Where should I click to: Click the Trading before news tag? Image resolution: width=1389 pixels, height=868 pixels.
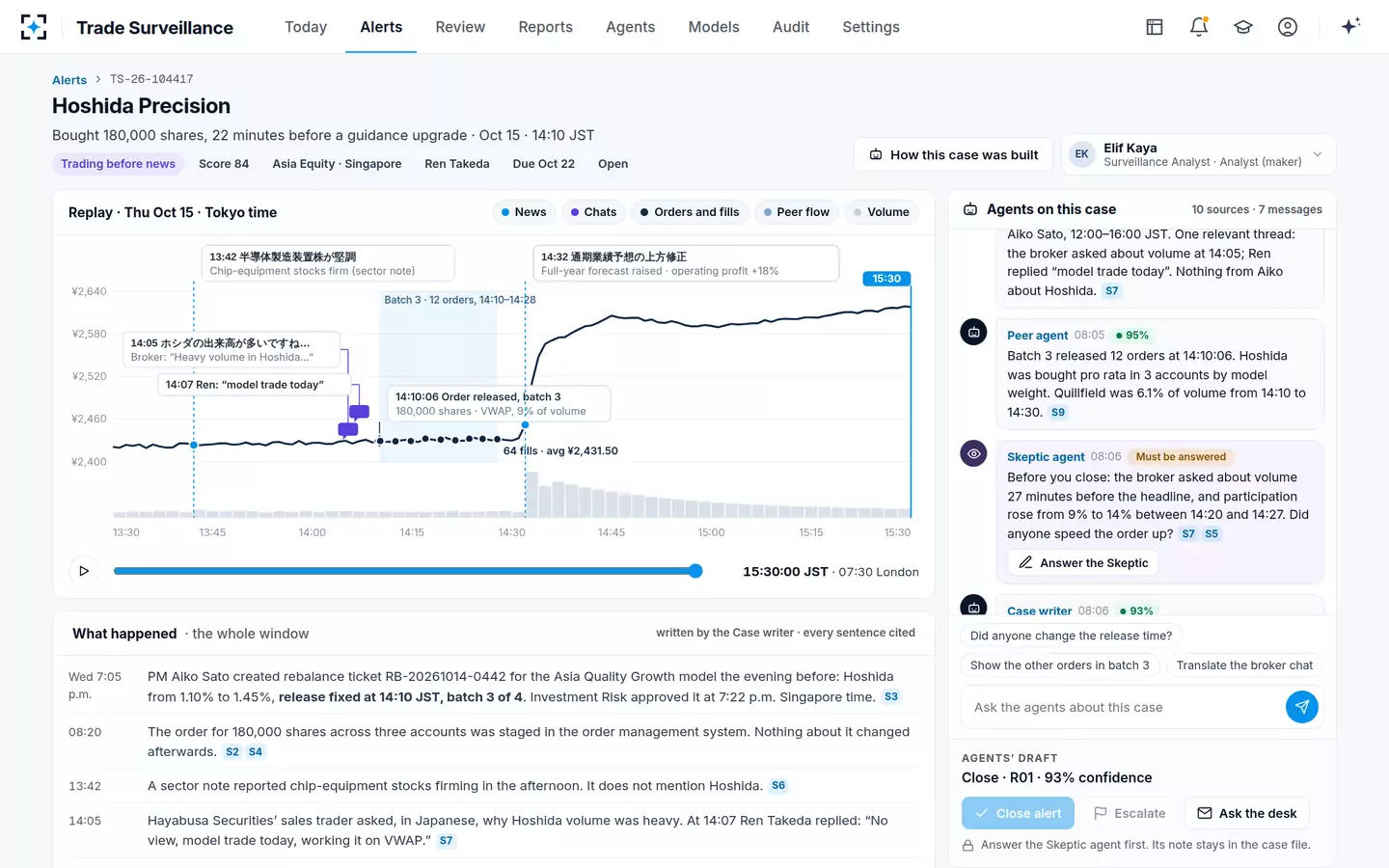[119, 164]
